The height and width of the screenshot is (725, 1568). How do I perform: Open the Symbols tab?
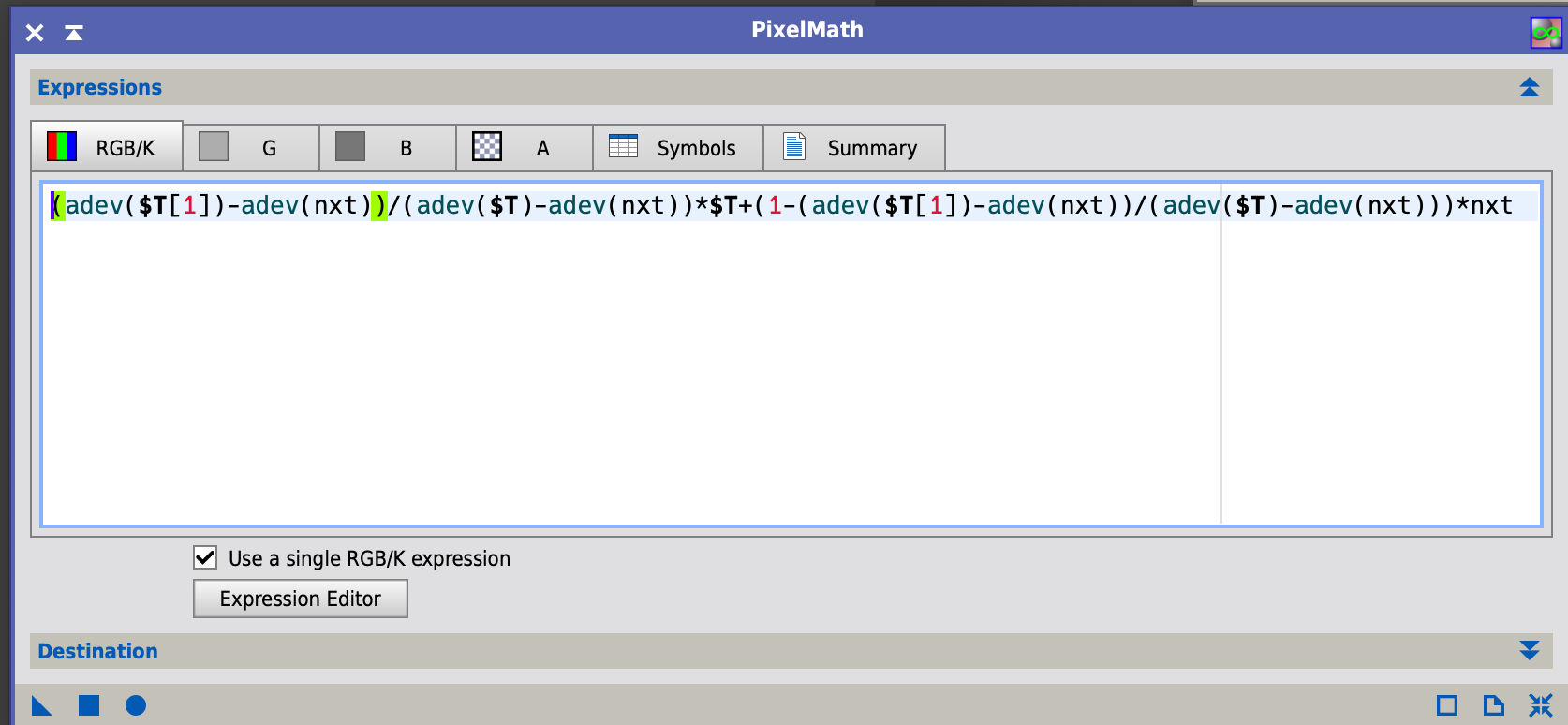pos(678,148)
